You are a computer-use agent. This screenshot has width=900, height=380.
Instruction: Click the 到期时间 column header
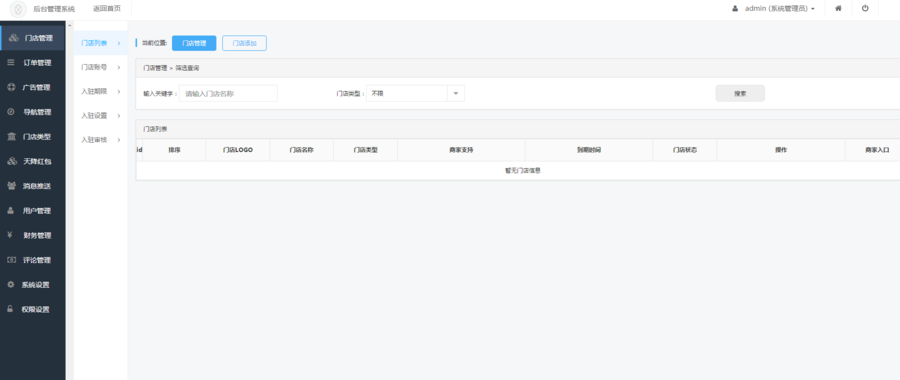click(x=589, y=150)
